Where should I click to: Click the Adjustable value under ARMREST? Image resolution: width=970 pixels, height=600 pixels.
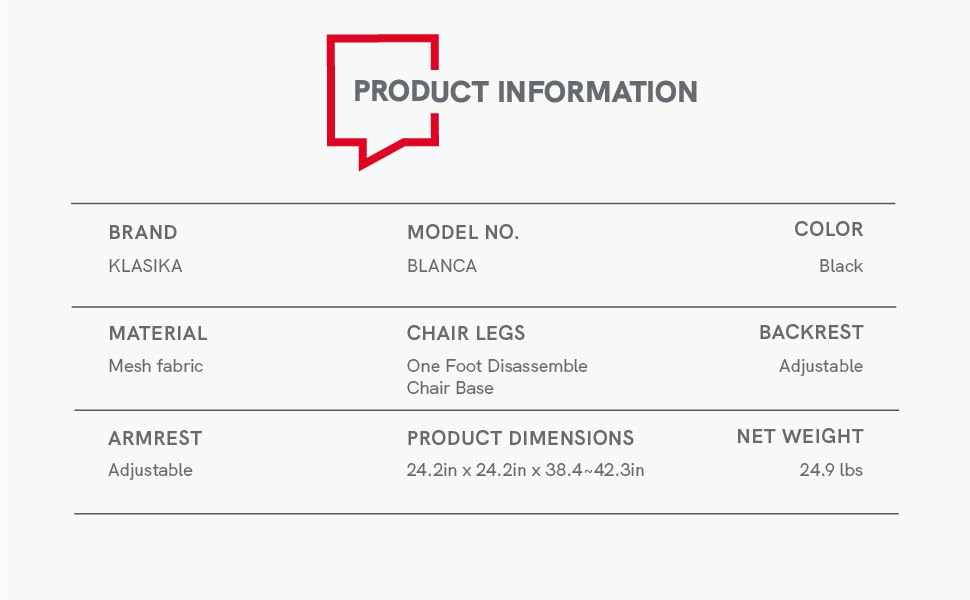coord(150,470)
